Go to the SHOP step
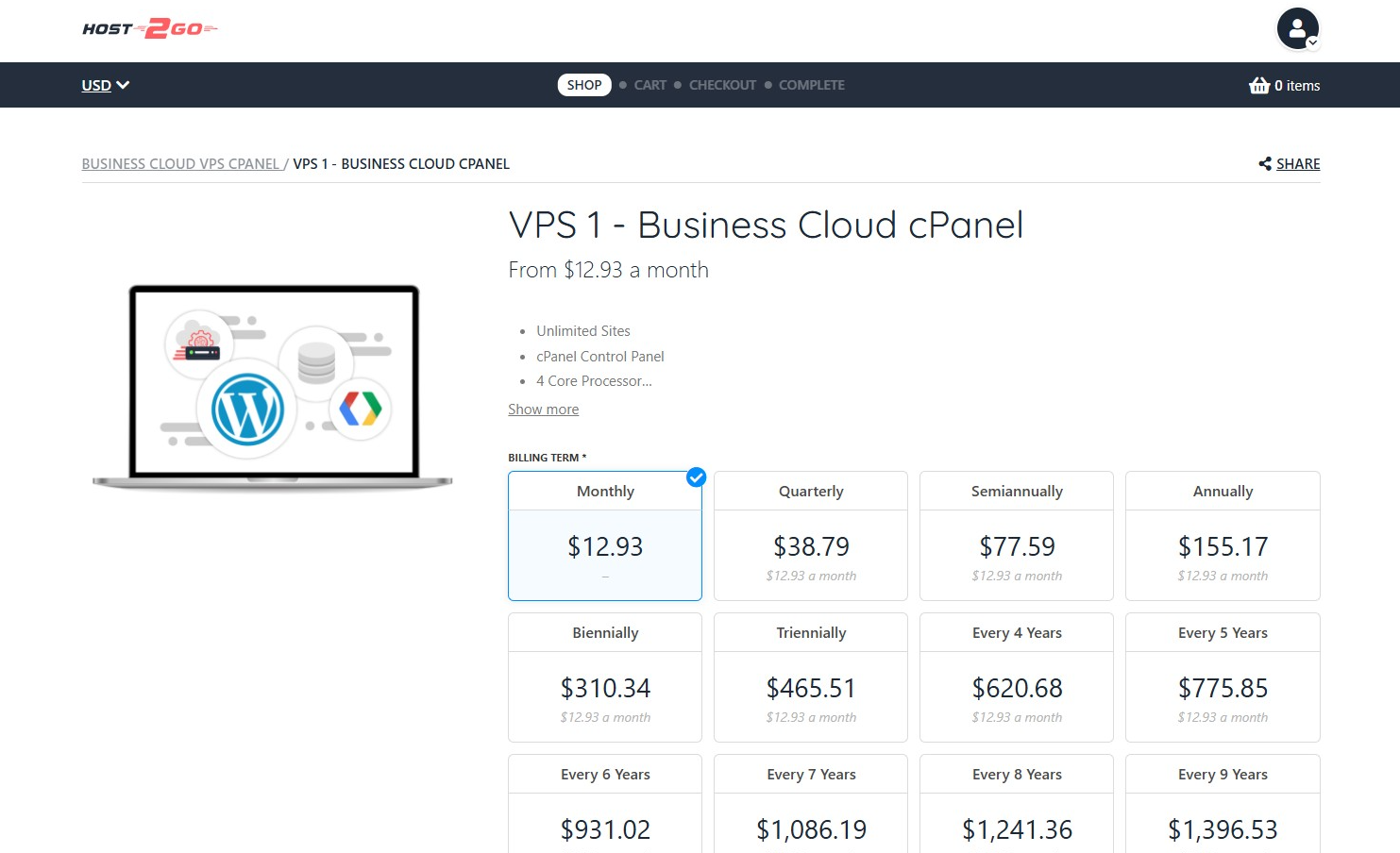 [x=584, y=85]
